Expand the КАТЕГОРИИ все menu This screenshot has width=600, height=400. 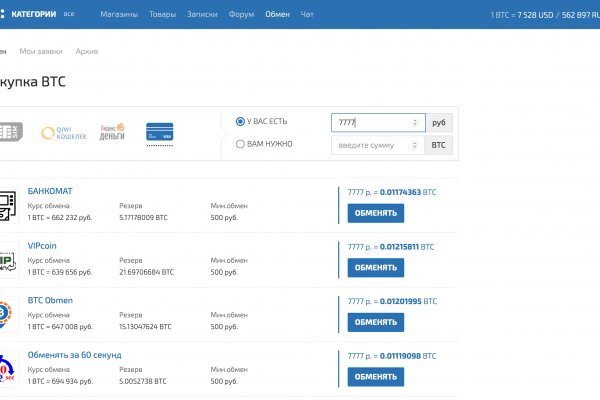[47, 15]
